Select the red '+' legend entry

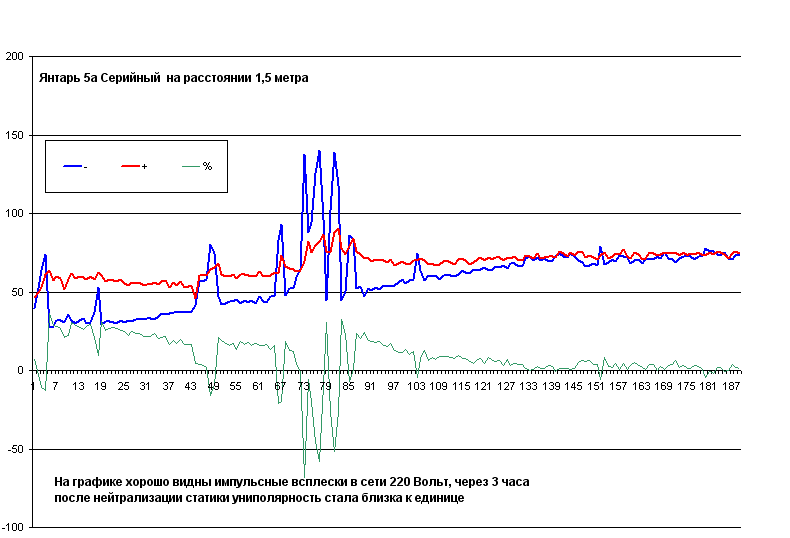(x=134, y=166)
